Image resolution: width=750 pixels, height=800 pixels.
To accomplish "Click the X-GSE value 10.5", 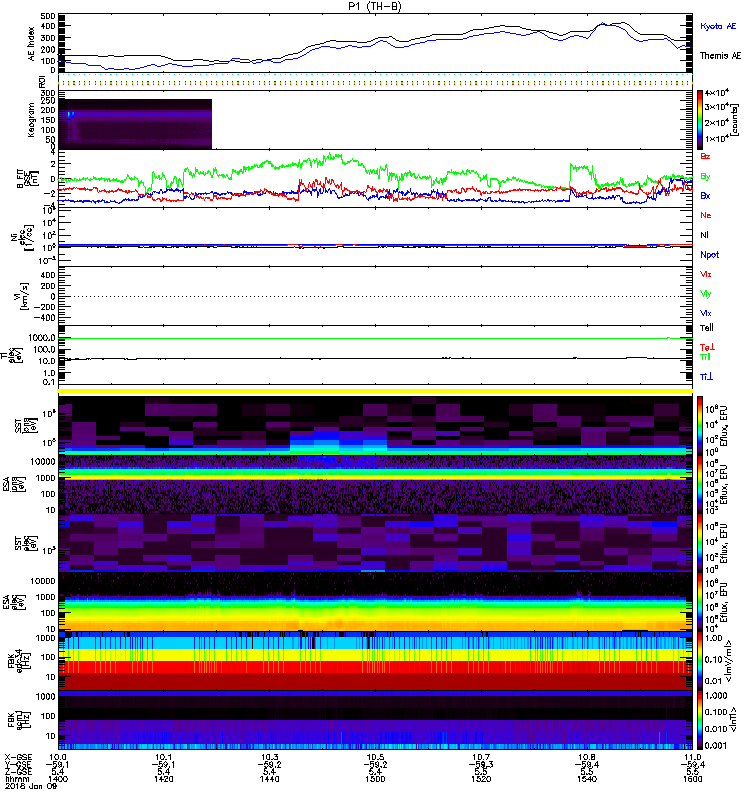I will point(375,757).
